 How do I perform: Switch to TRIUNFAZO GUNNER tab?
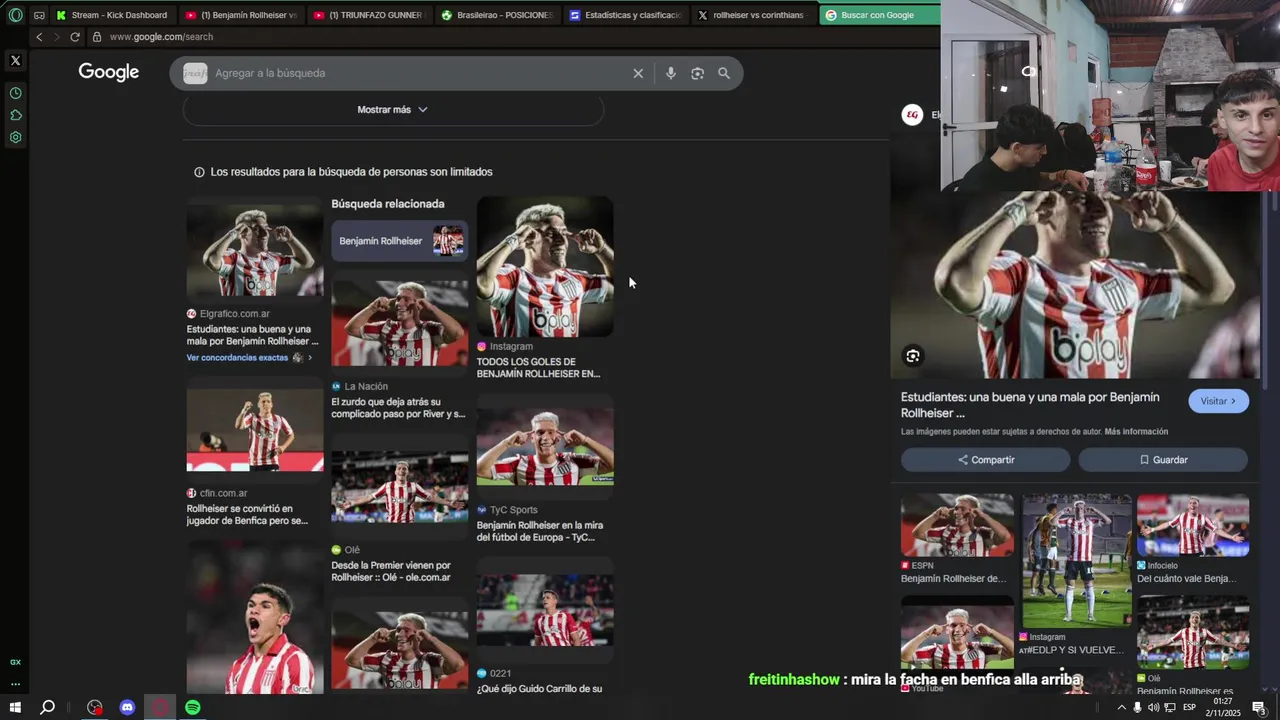tap(369, 15)
